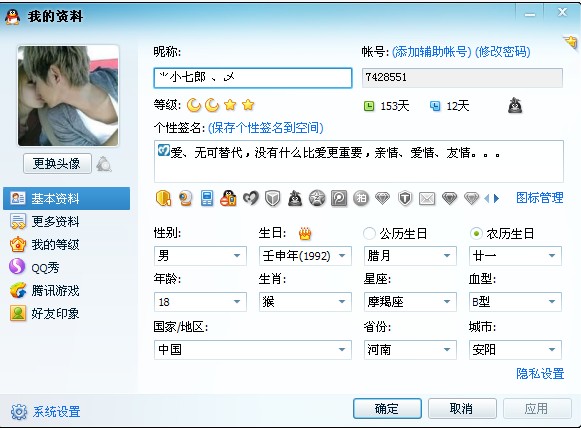Screen dimensions: 581x430
Task: Click the gray star medal icon
Action: click(317, 198)
